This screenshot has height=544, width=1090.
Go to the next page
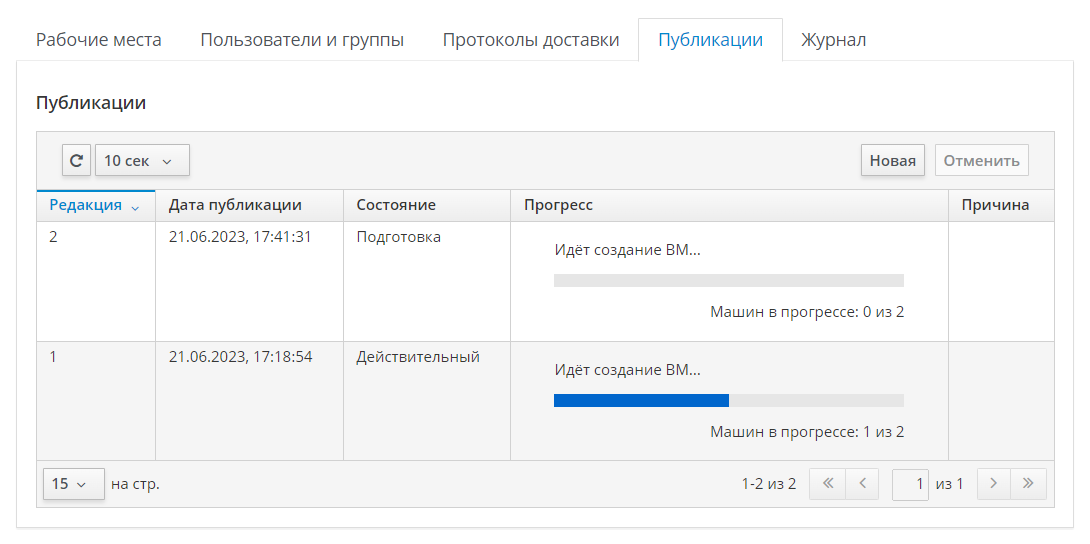[x=993, y=484]
